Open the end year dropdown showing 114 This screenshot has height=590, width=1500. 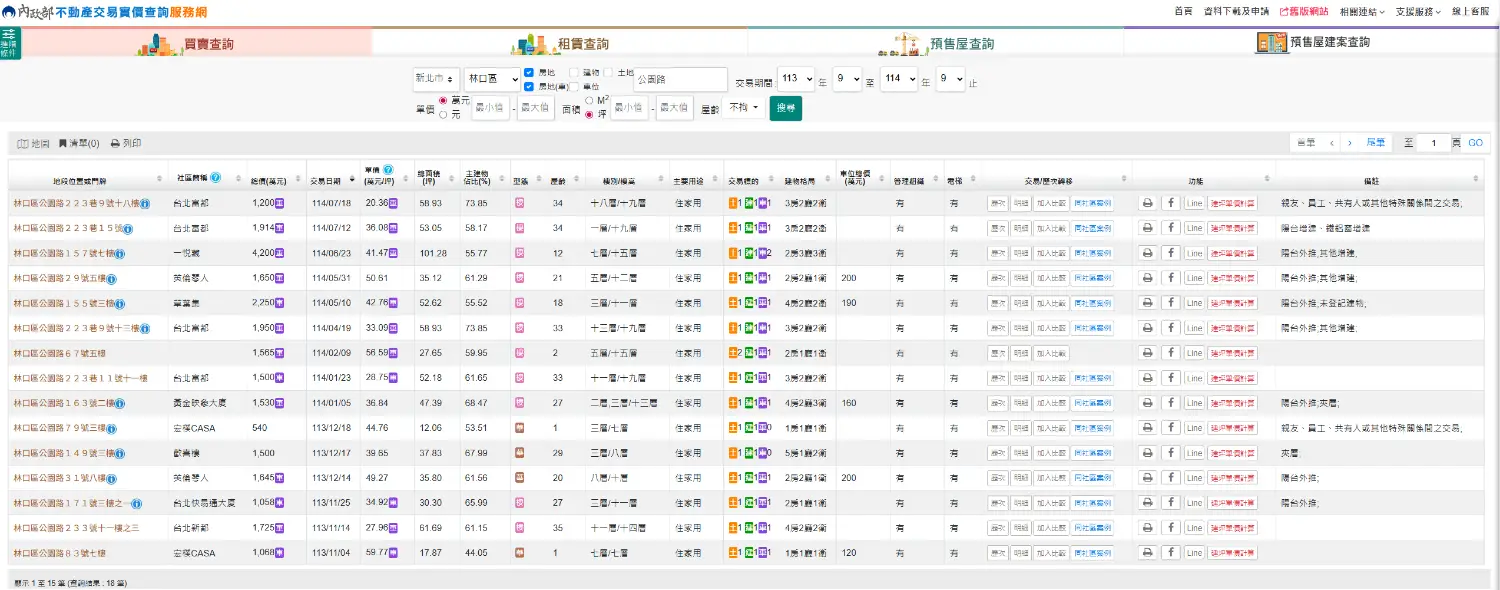point(899,80)
